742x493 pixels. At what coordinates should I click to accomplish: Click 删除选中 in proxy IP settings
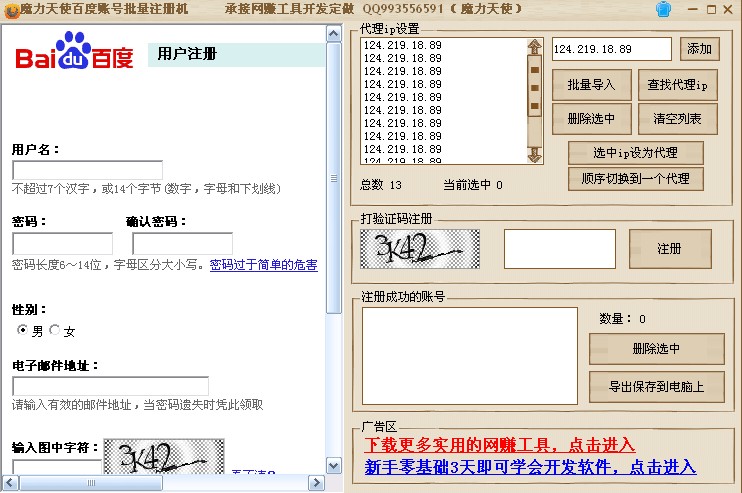(592, 119)
